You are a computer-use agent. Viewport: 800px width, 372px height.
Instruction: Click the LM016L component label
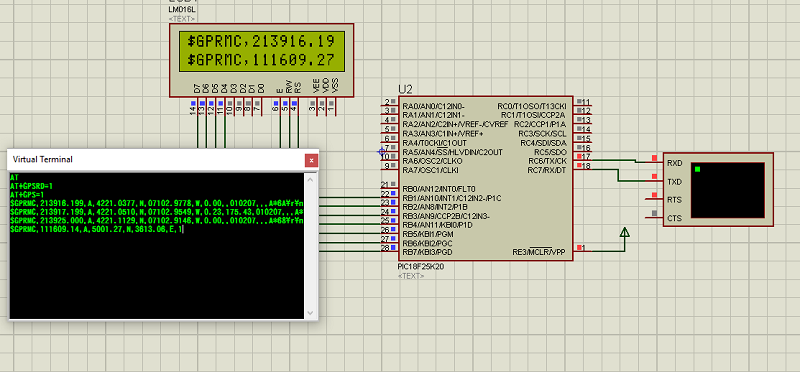181,10
